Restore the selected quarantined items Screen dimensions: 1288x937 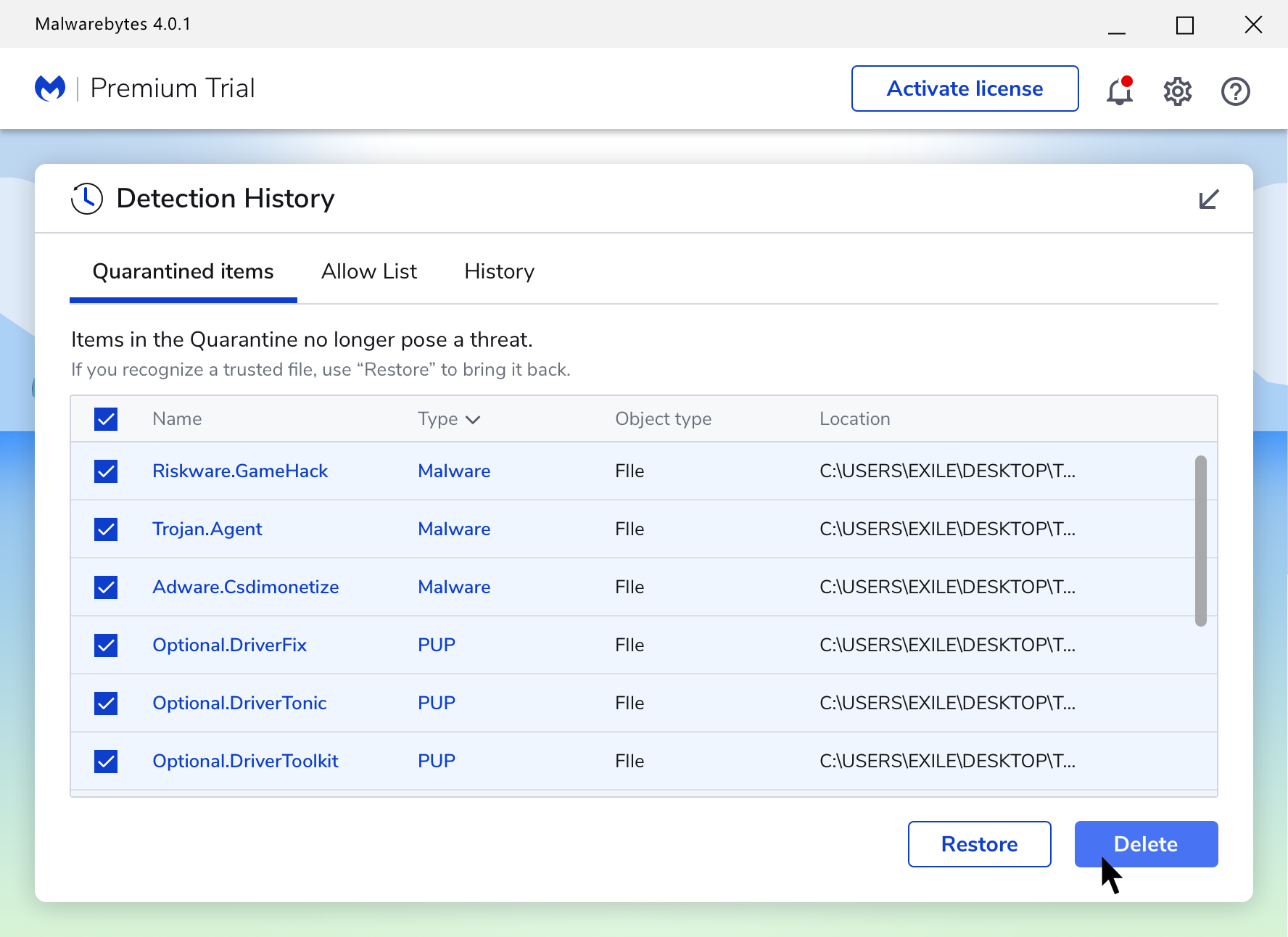point(980,844)
